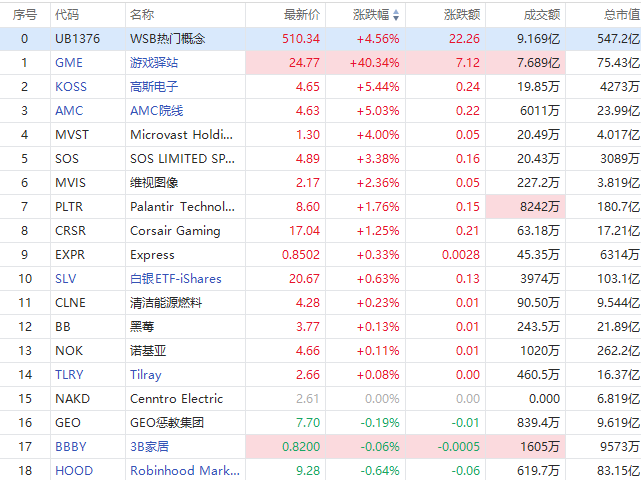This screenshot has width=641, height=480.
Task: Click BBBY's price 0.8200 cell
Action: 285,446
